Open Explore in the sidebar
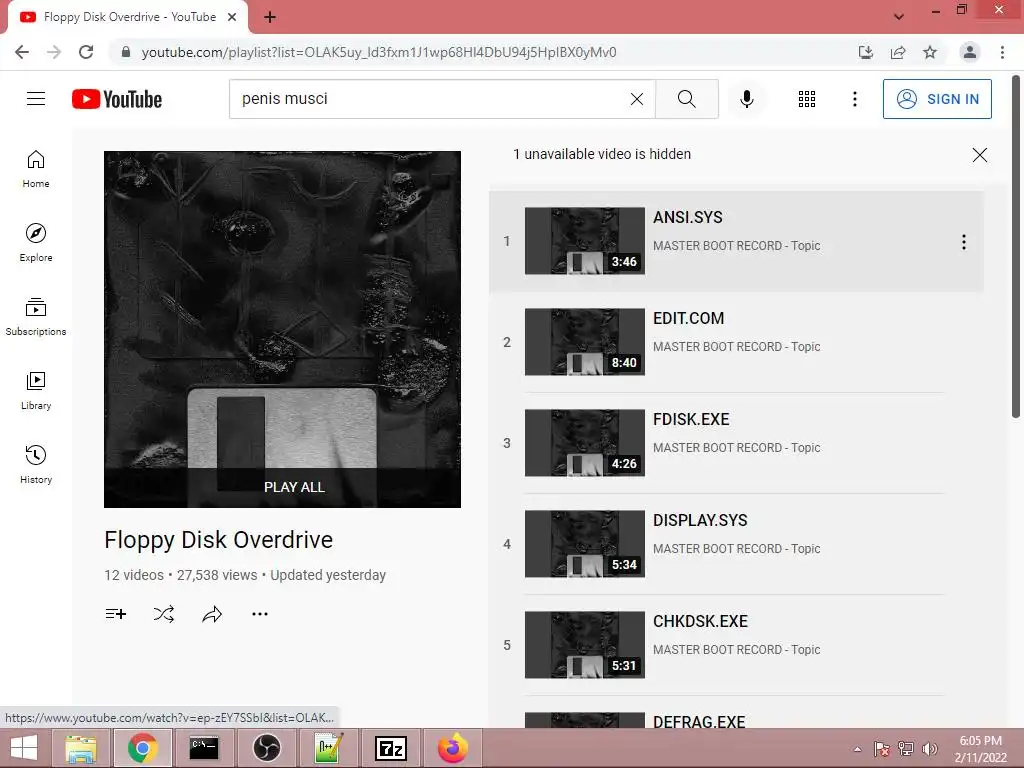This screenshot has width=1024, height=768. point(36,243)
